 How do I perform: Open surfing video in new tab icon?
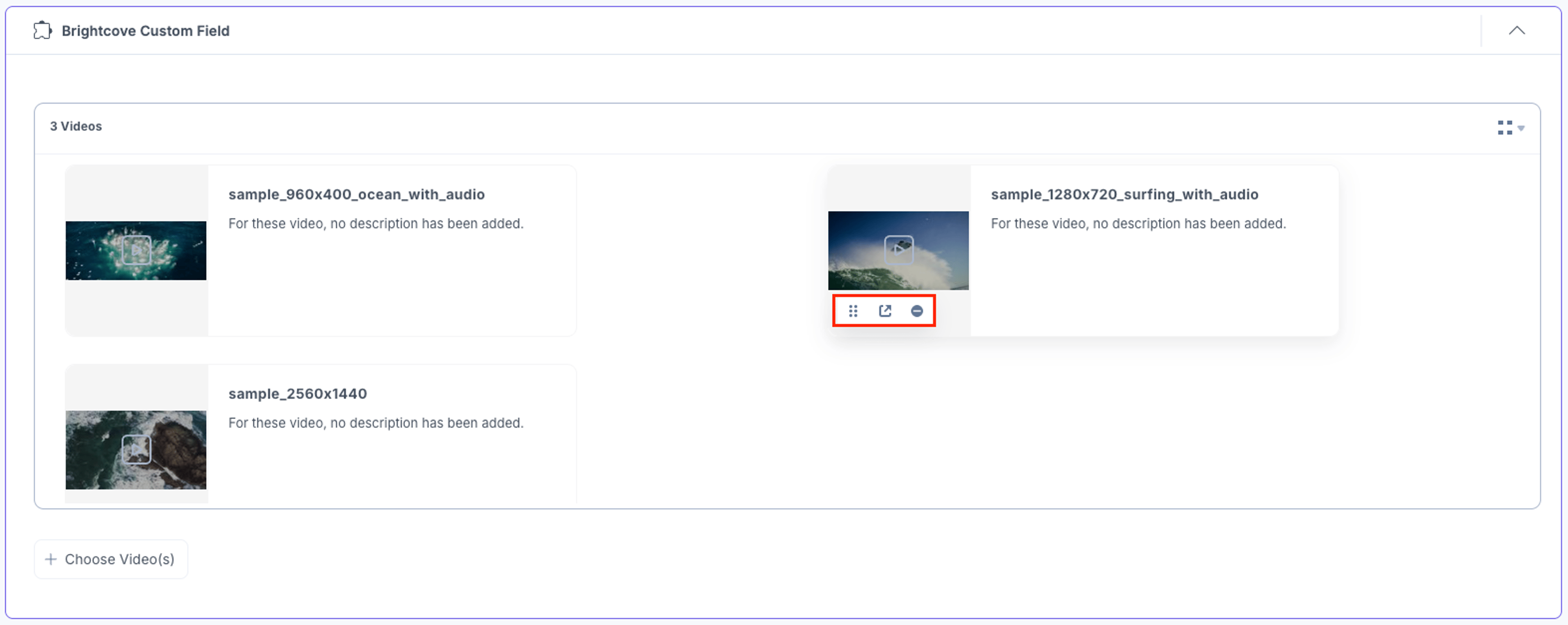[885, 311]
